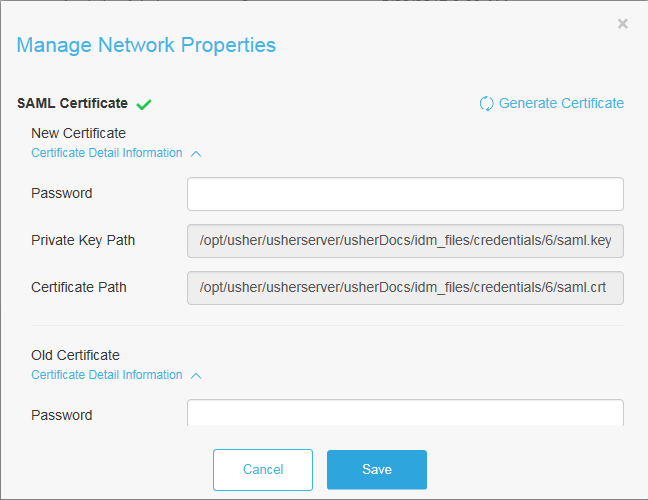This screenshot has width=648, height=500.
Task: Click the Private Key Path field with saml.key
Action: point(405,241)
